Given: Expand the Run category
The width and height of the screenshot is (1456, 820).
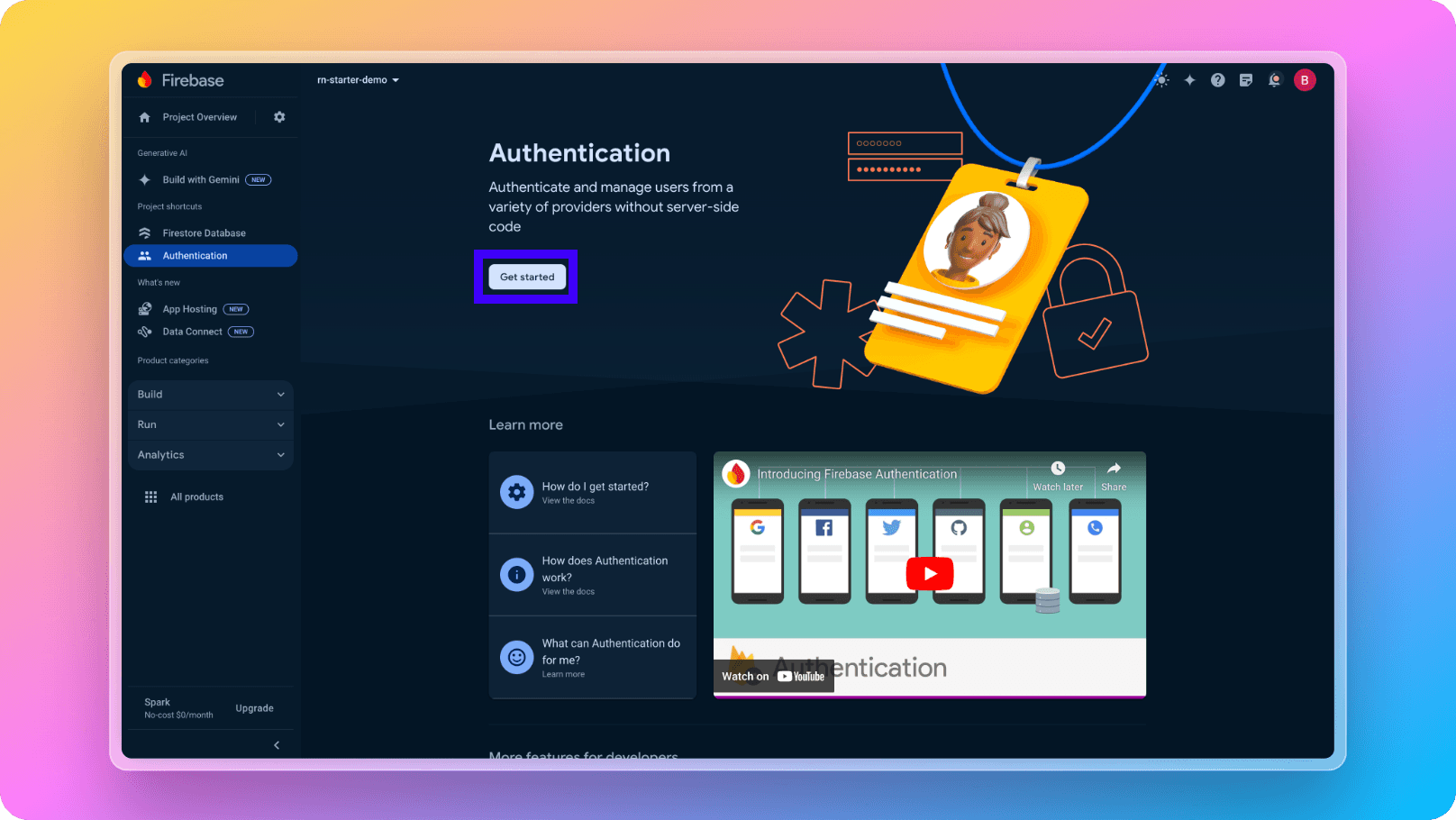Looking at the screenshot, I should [x=211, y=424].
